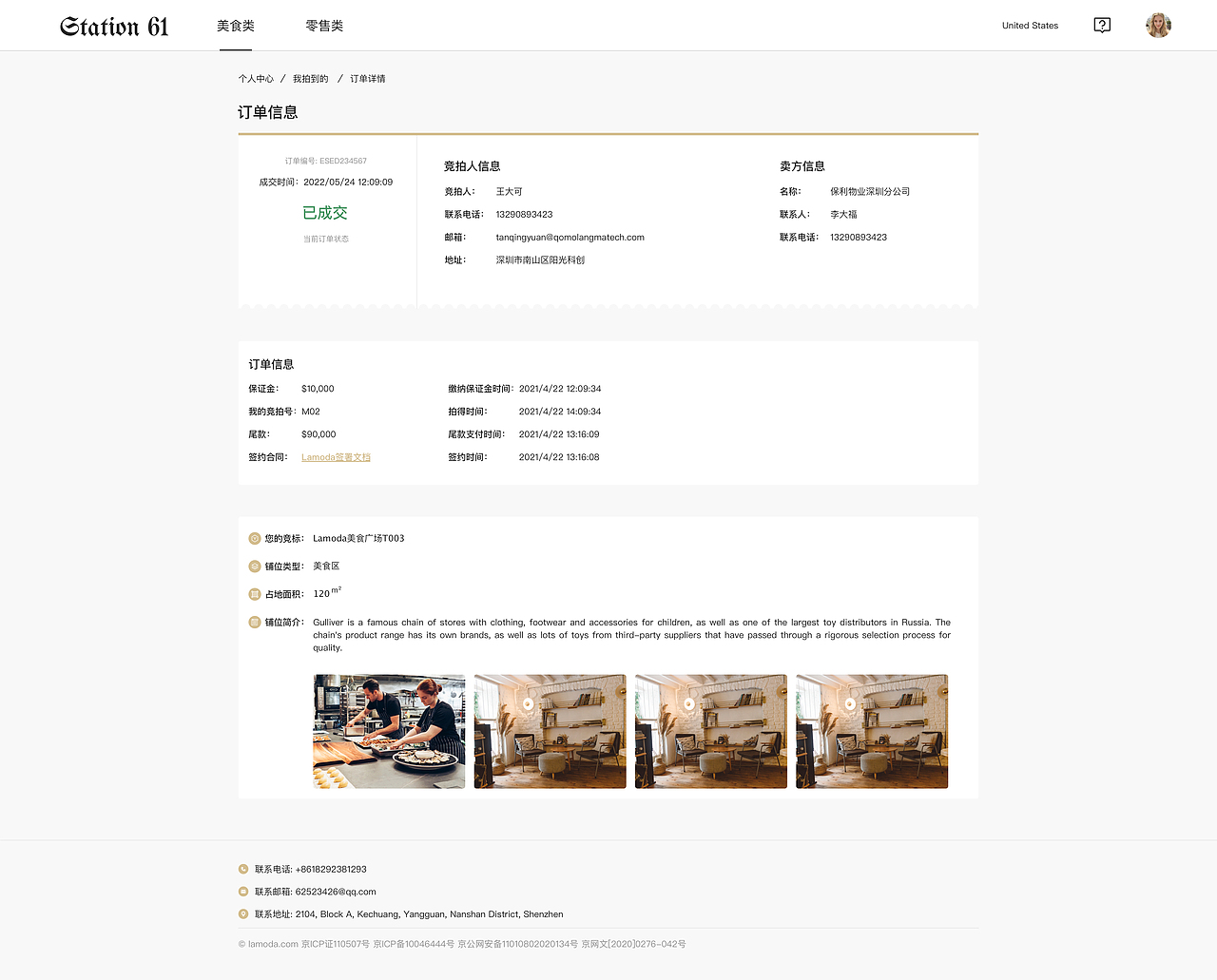Select deposit payment time 2021/4/22 12:09:34

click(x=560, y=389)
